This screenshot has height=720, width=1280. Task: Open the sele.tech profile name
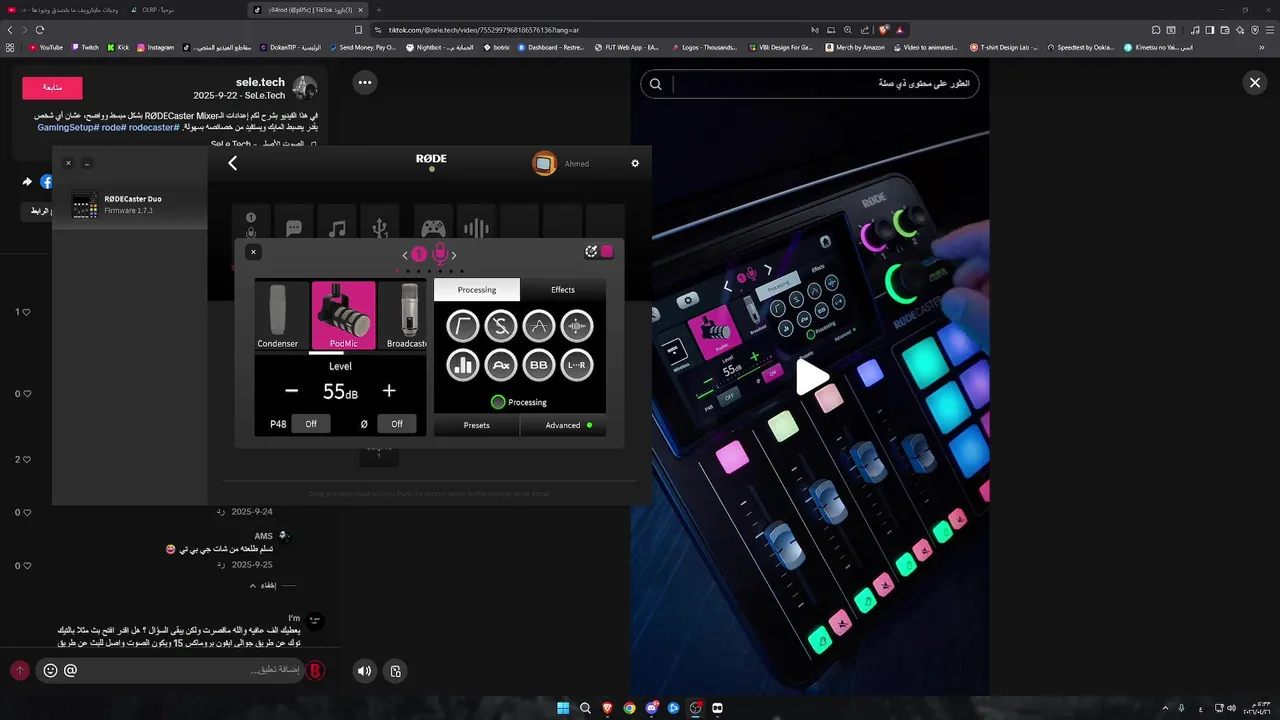coord(260,82)
